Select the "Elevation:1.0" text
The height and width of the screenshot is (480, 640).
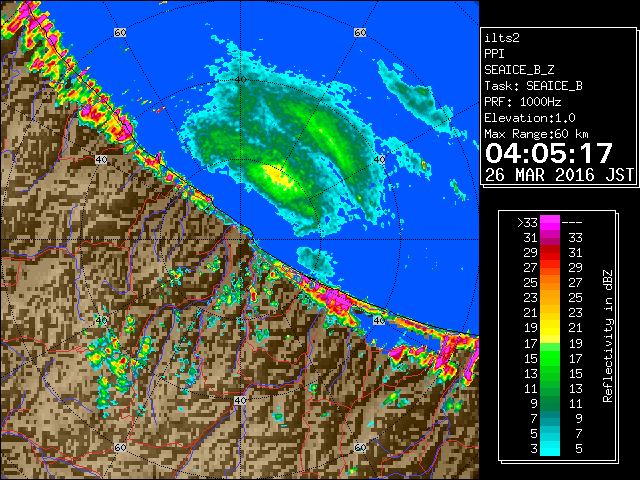click(x=530, y=118)
